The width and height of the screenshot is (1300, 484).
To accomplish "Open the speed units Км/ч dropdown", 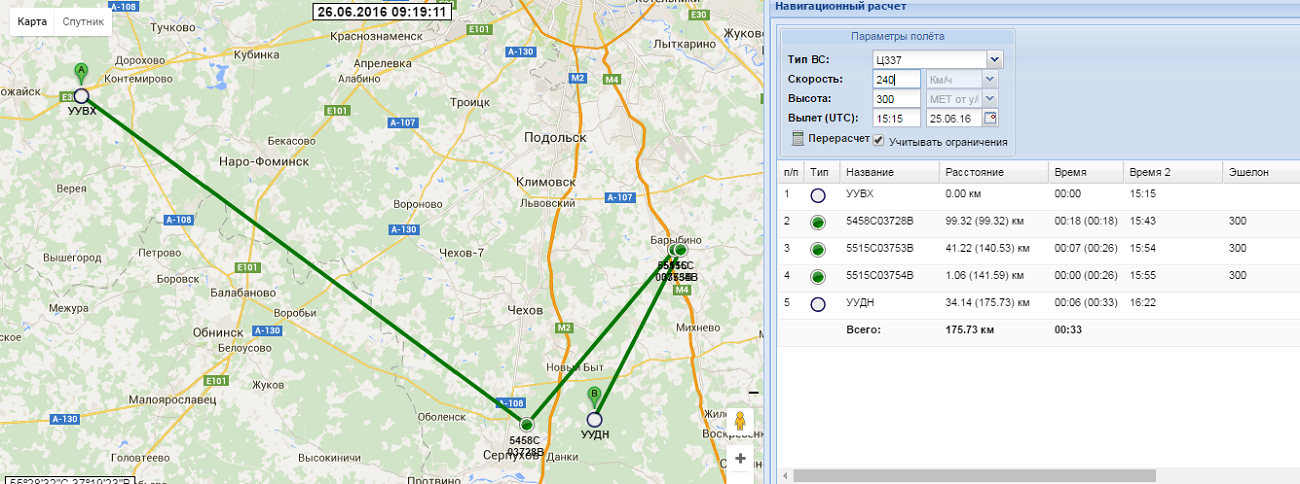I will [989, 79].
